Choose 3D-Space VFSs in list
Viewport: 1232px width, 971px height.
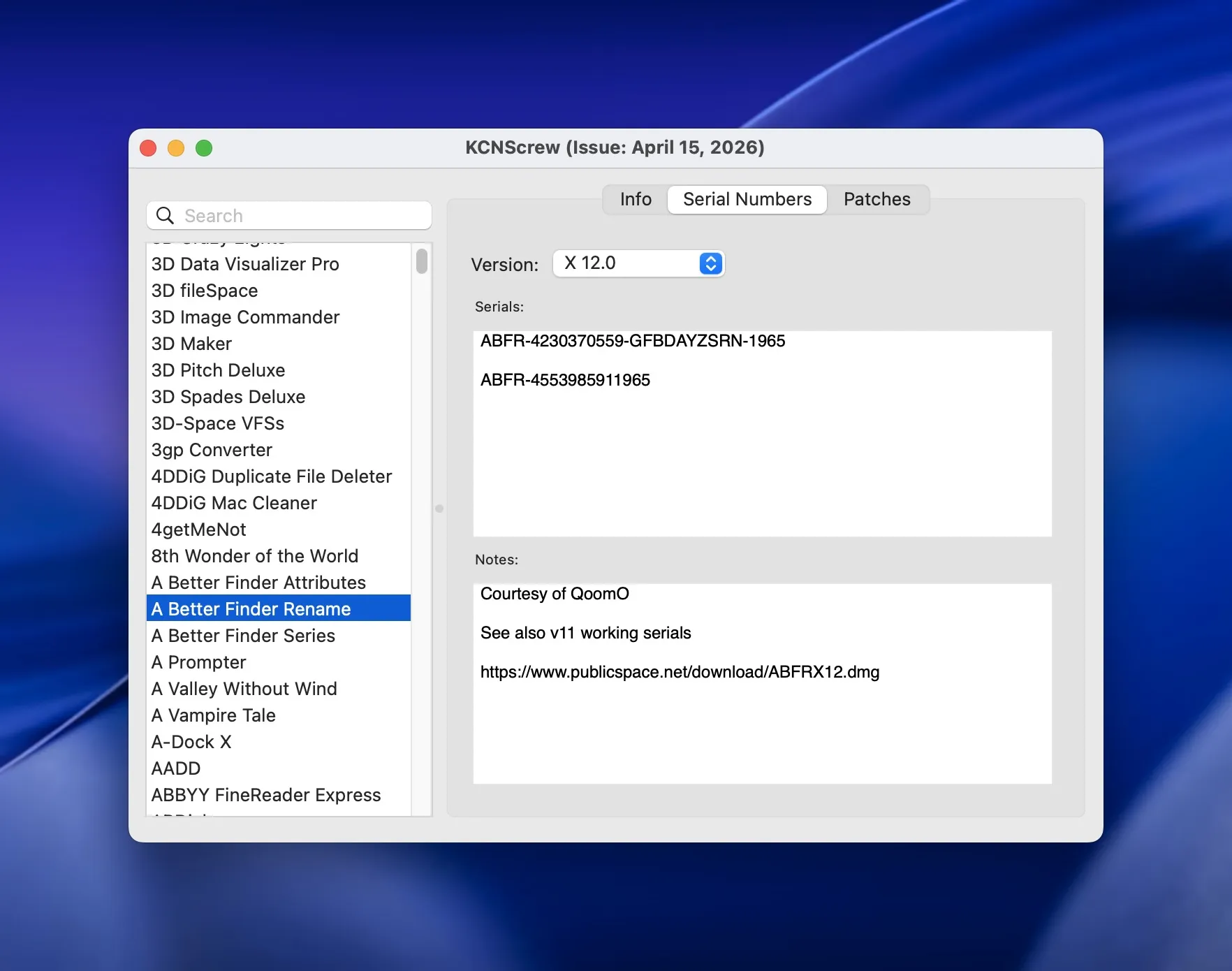(x=279, y=423)
